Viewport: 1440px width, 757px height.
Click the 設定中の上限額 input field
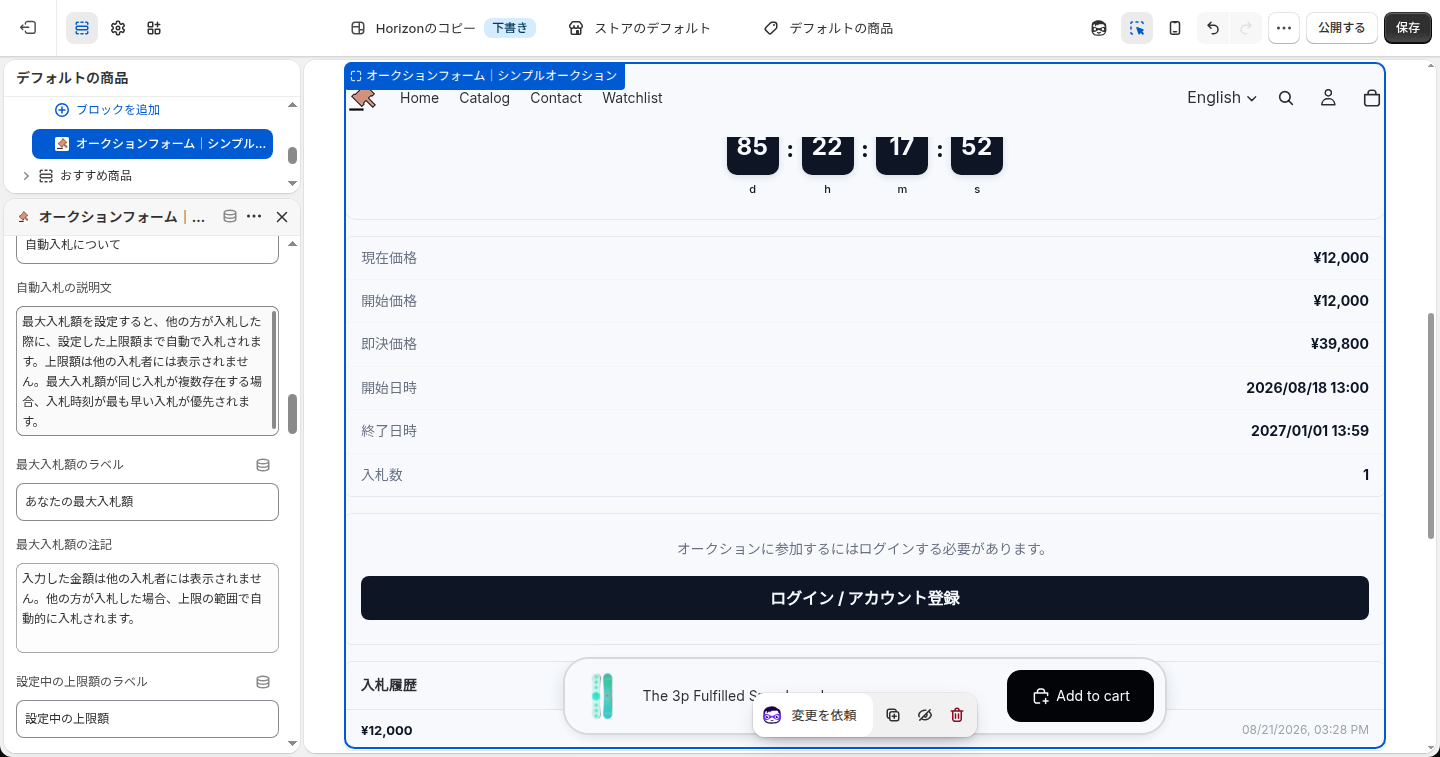point(147,719)
